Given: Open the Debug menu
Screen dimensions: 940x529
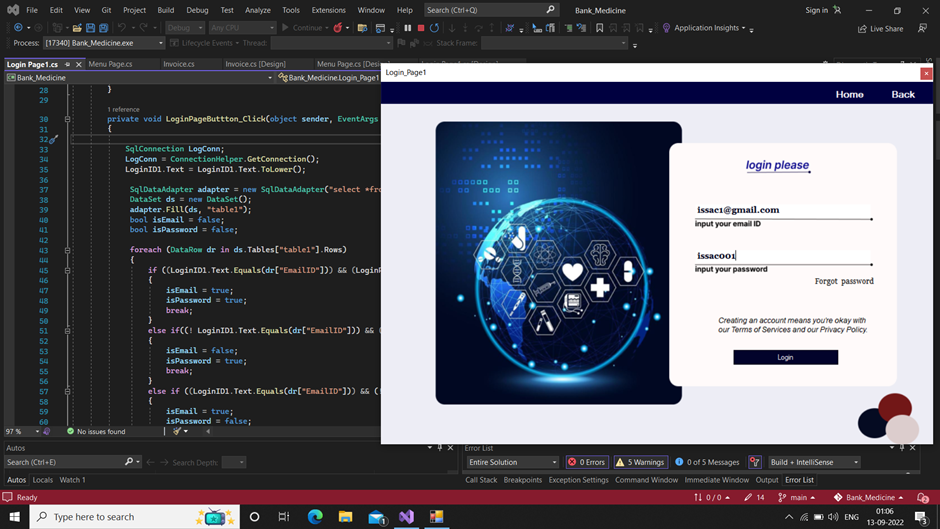Looking at the screenshot, I should [197, 10].
